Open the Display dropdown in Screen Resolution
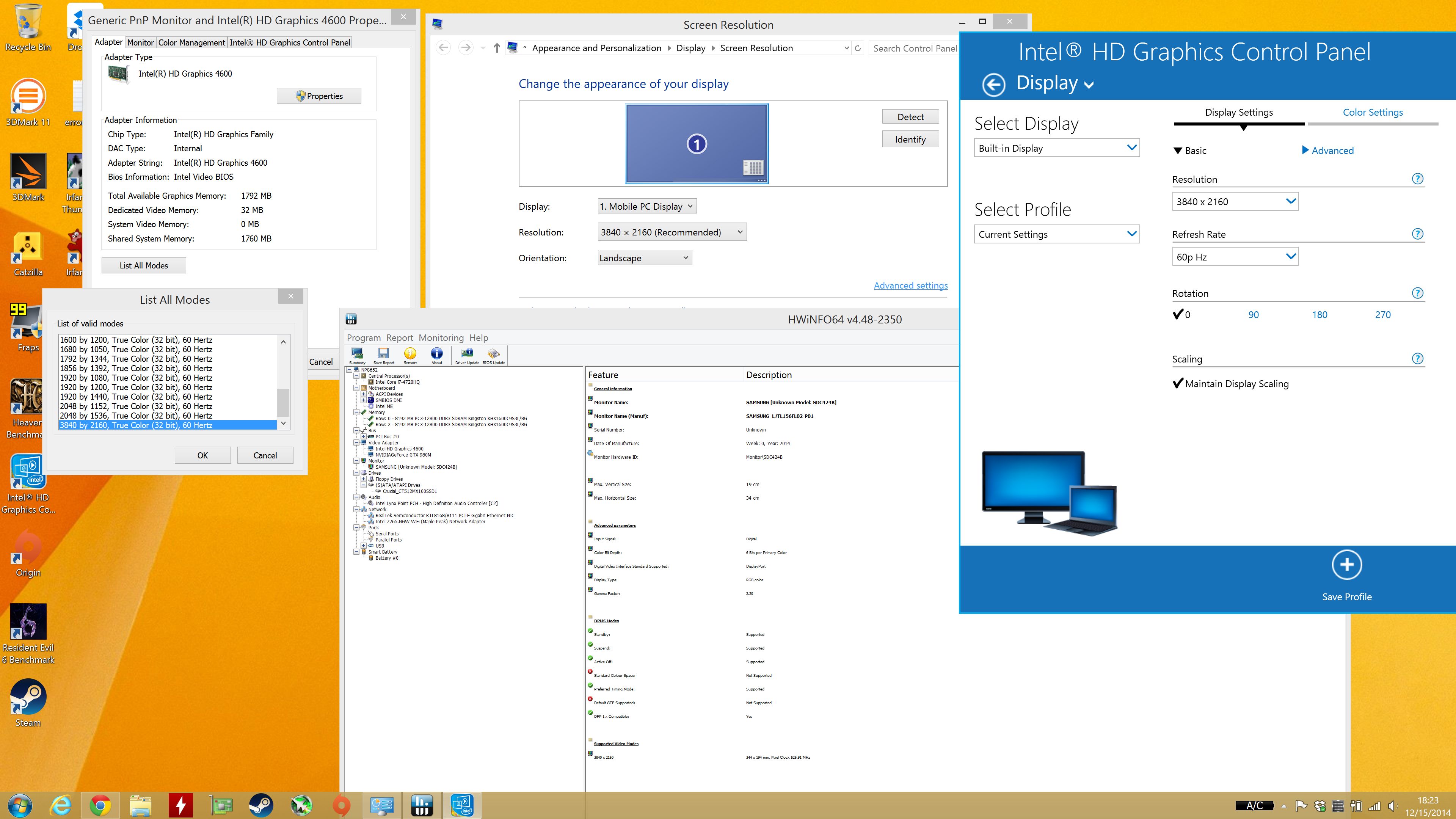Image resolution: width=1456 pixels, height=819 pixels. tap(646, 206)
